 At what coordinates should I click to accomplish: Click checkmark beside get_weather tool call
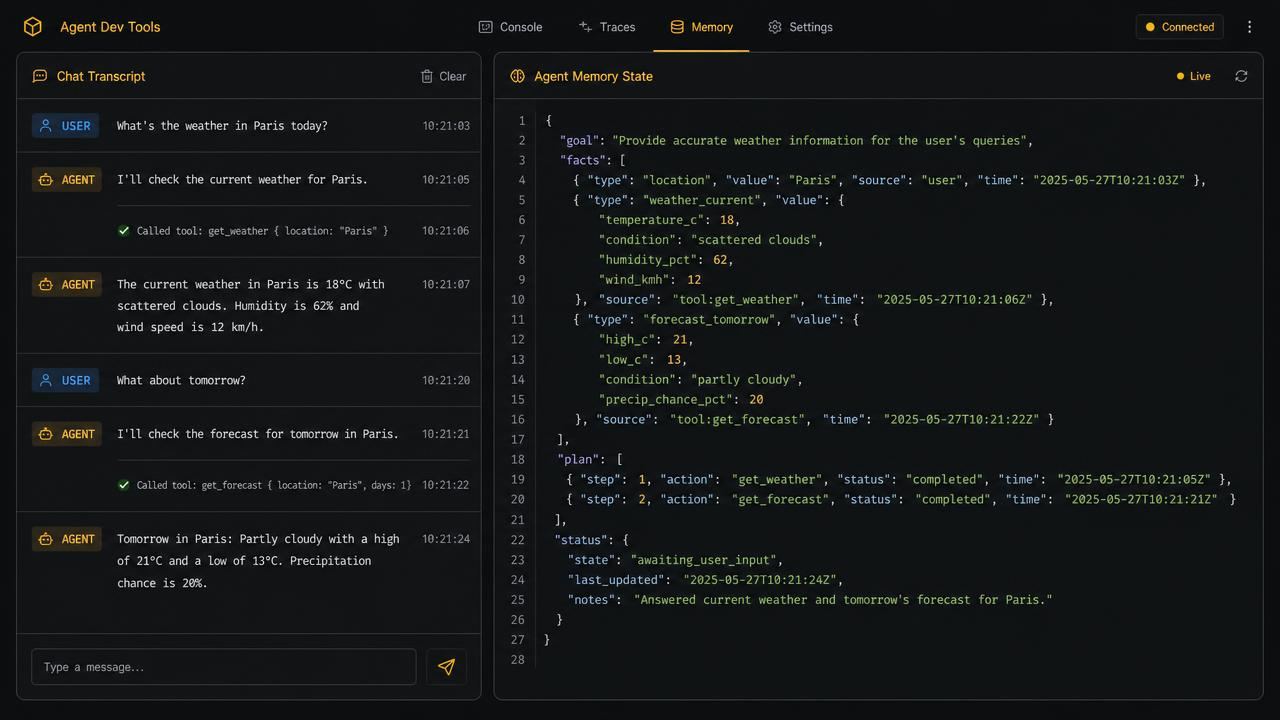point(124,231)
